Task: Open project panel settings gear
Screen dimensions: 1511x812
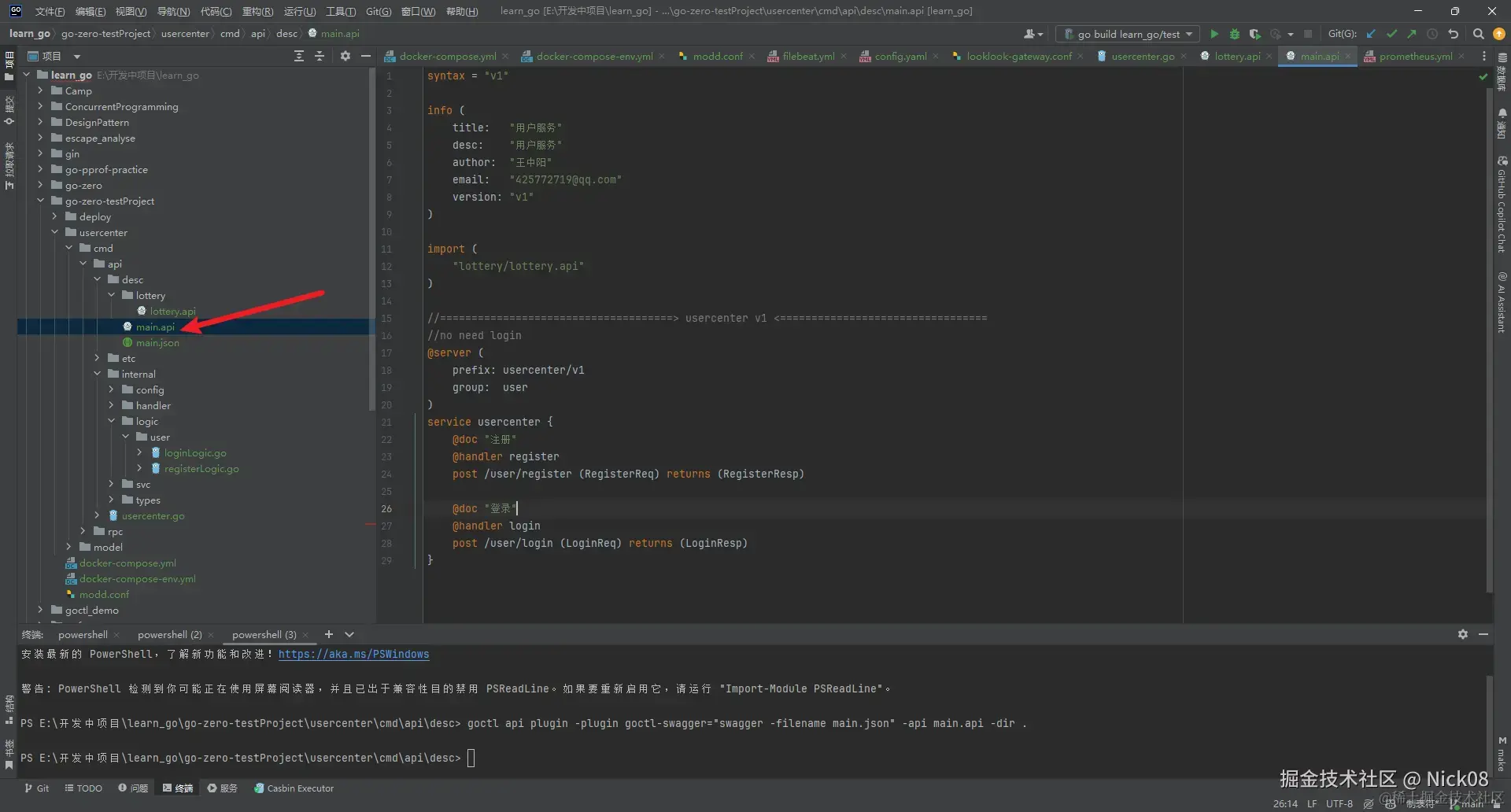Action: coord(345,56)
